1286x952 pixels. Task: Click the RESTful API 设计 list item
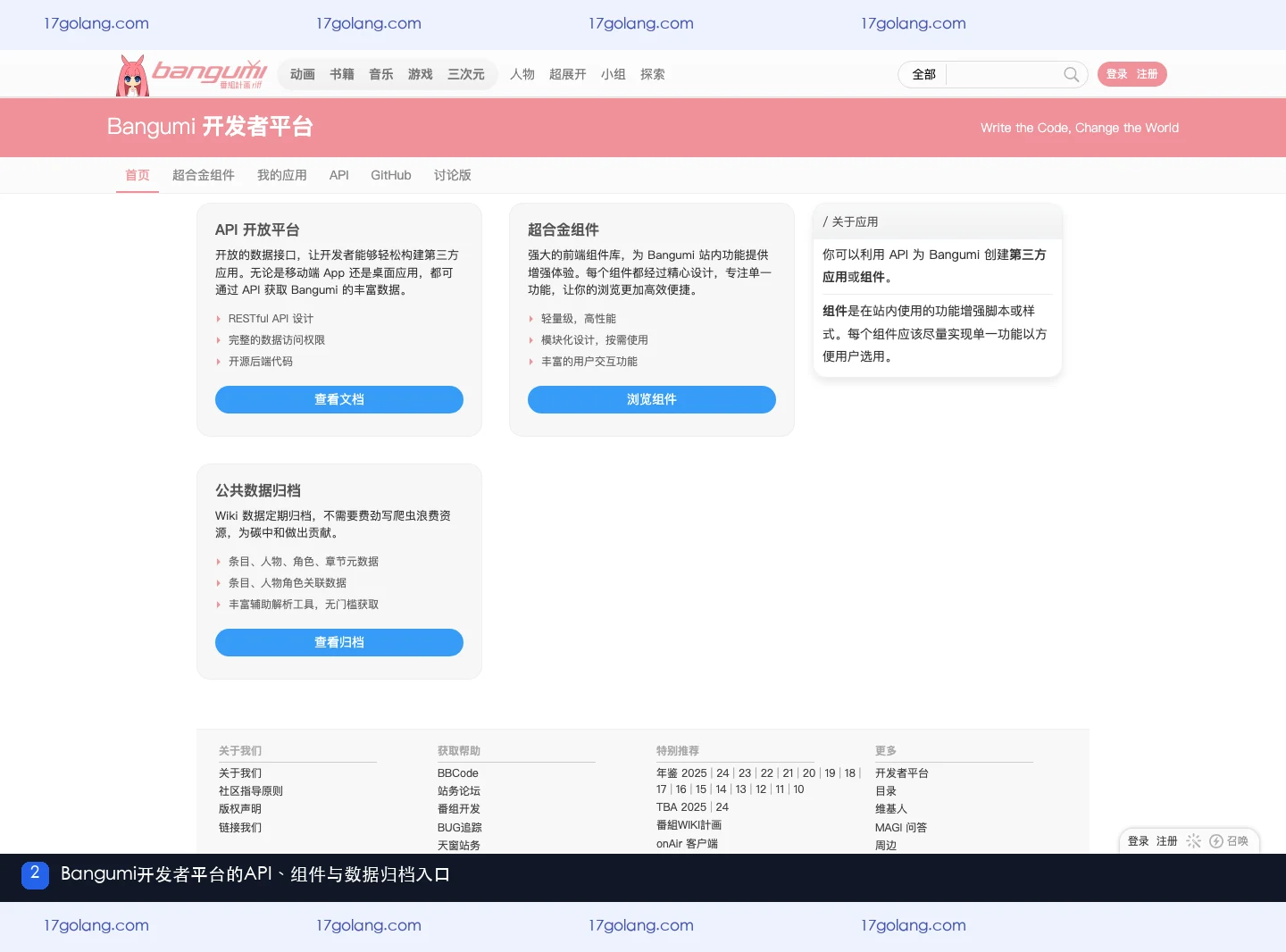point(271,319)
